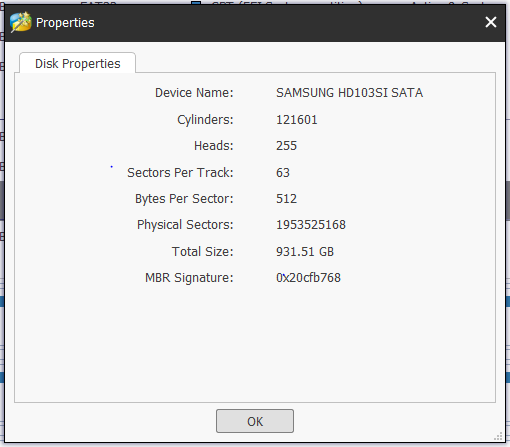Click the Device Name label

pos(194,93)
